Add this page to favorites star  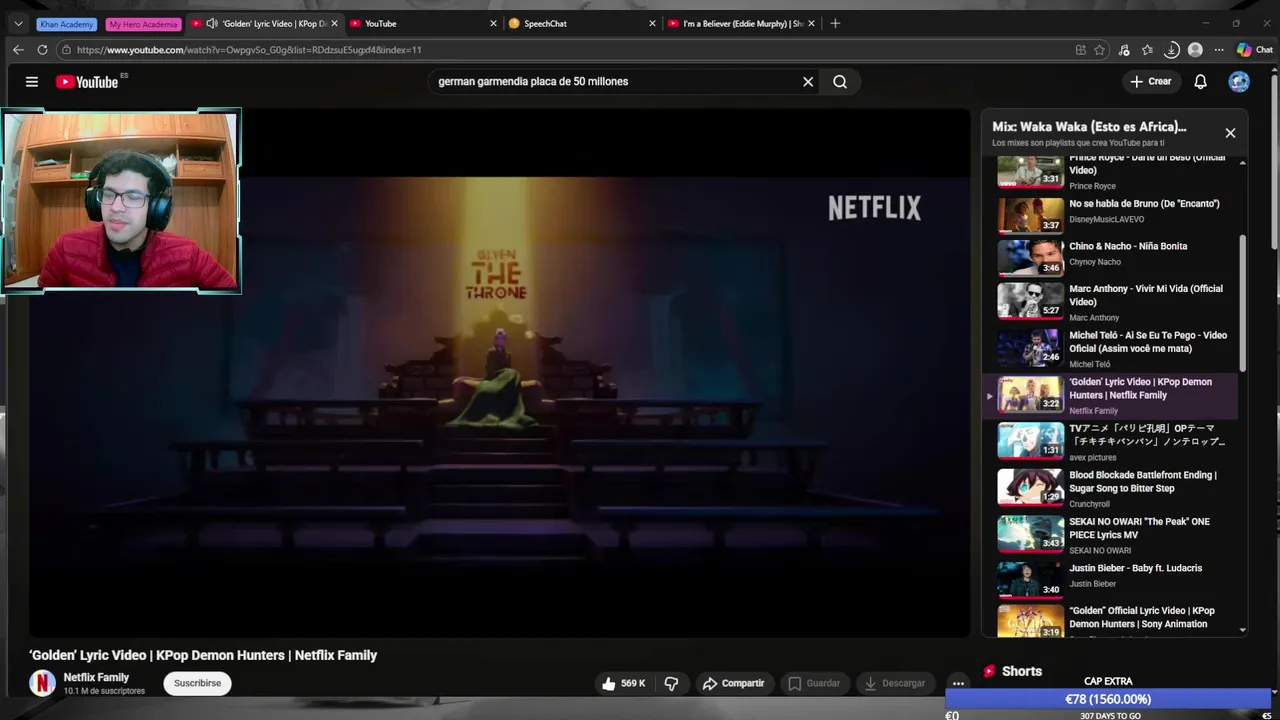(x=1100, y=50)
